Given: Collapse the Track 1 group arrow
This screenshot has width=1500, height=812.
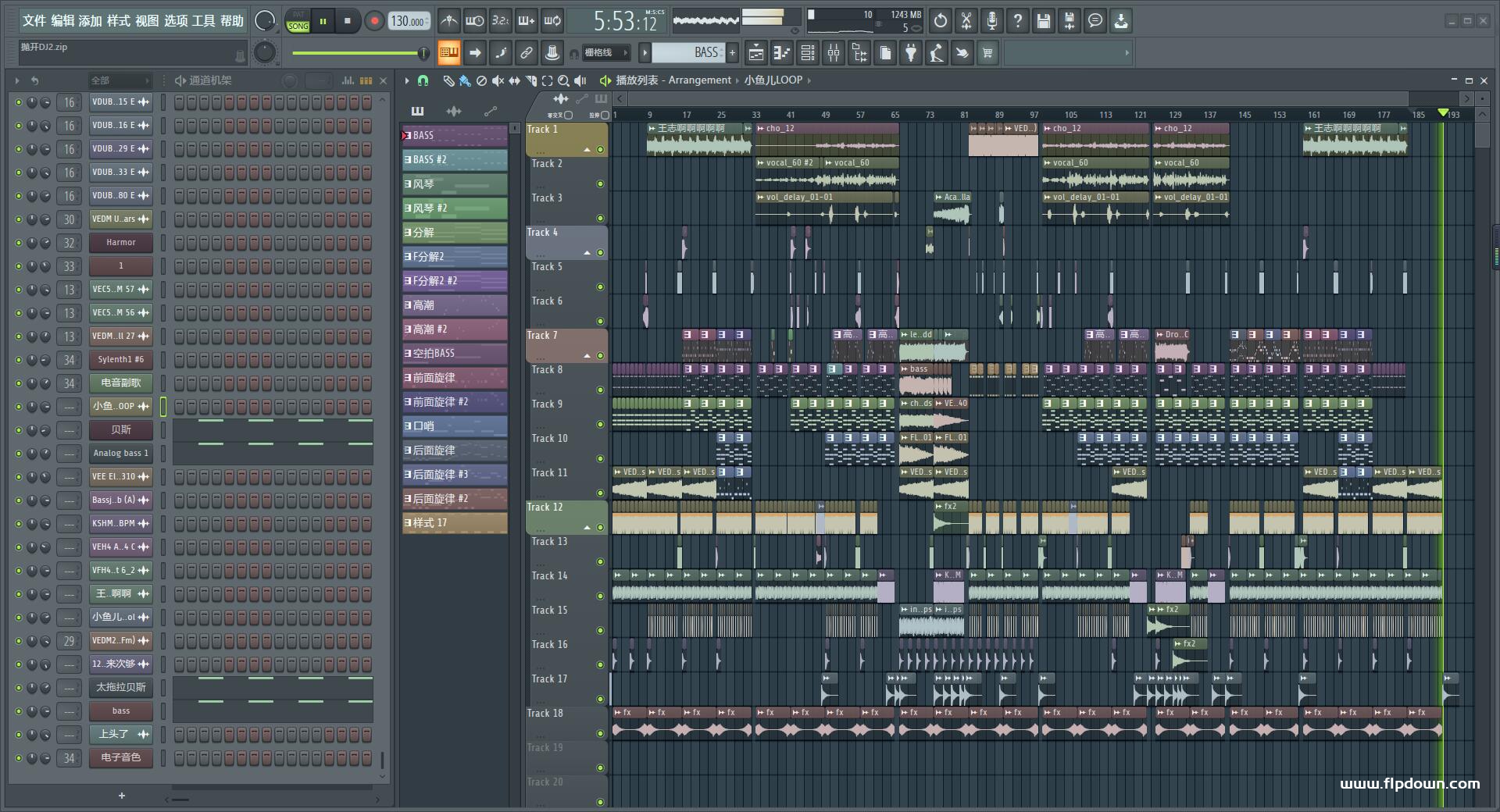Looking at the screenshot, I should click(x=587, y=150).
